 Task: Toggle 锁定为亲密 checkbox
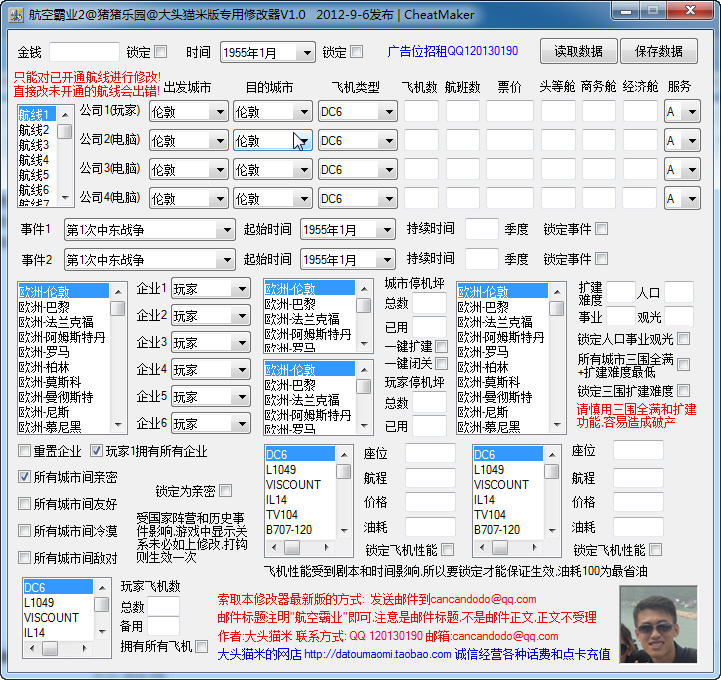pos(225,491)
